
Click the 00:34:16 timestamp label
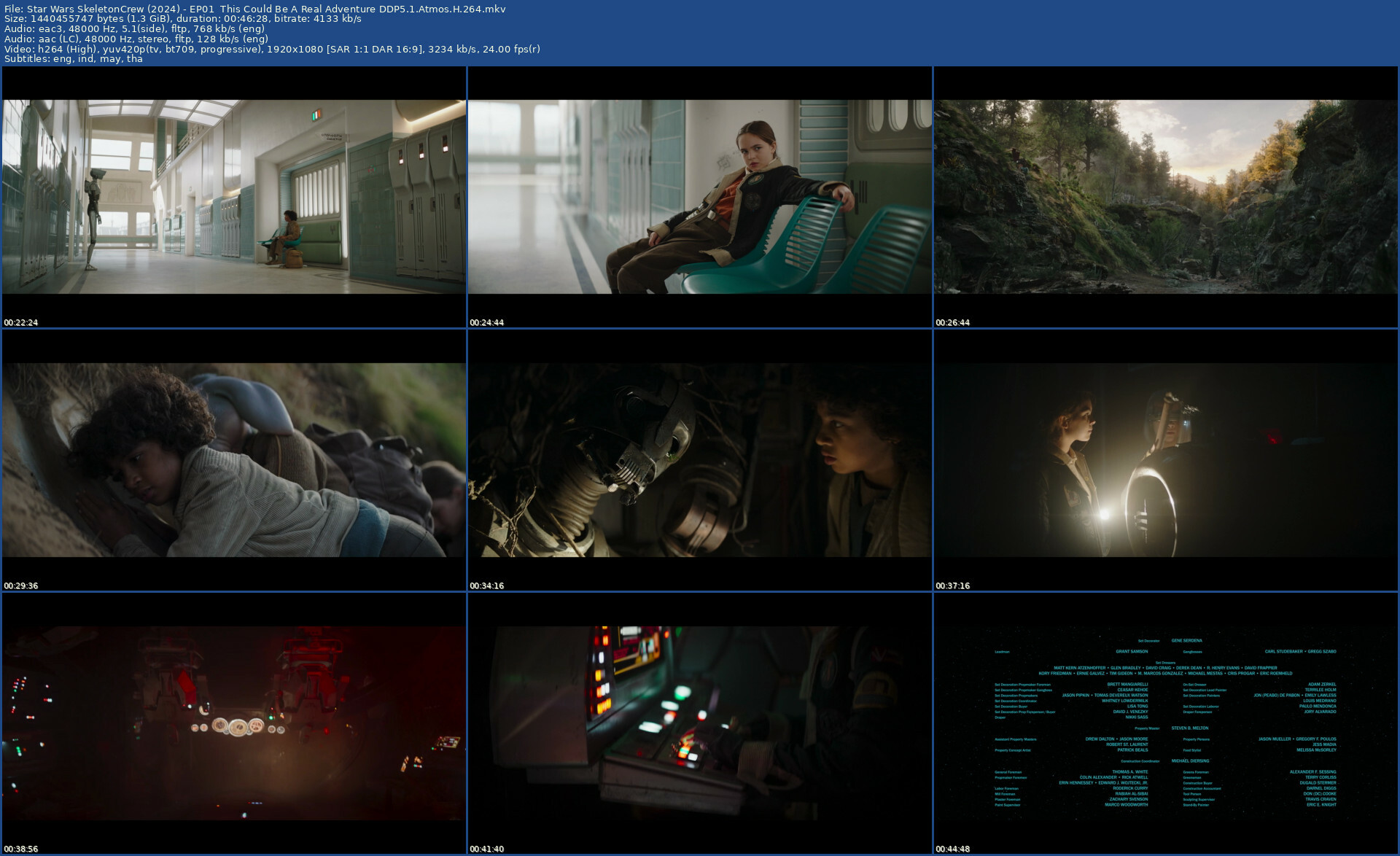click(x=487, y=585)
